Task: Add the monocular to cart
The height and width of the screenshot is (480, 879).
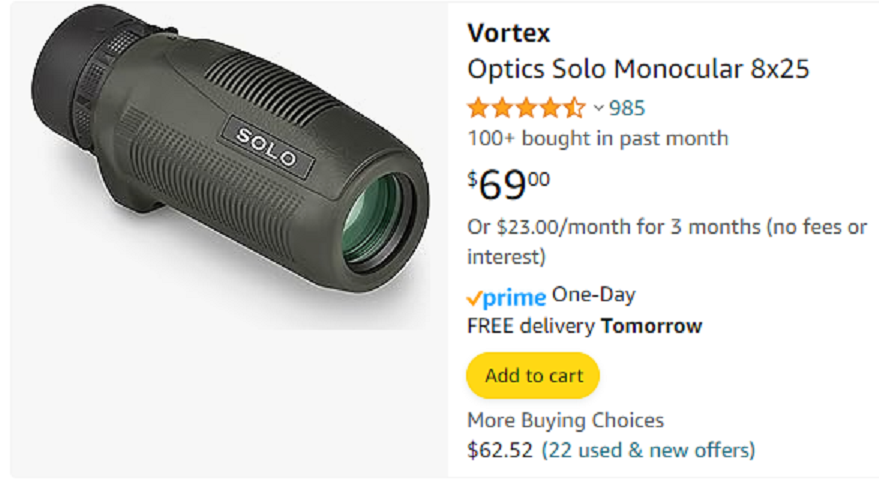Action: click(533, 375)
